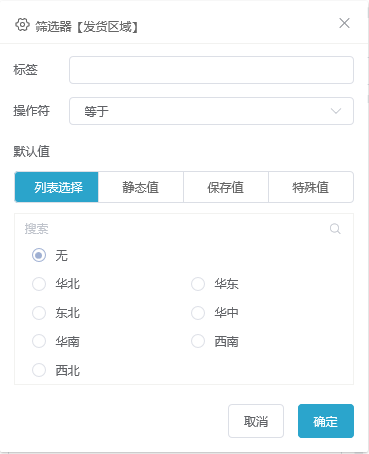Viewport: 369px width, 454px height.
Task: Open the 特殊值 tab
Action: [x=311, y=187]
